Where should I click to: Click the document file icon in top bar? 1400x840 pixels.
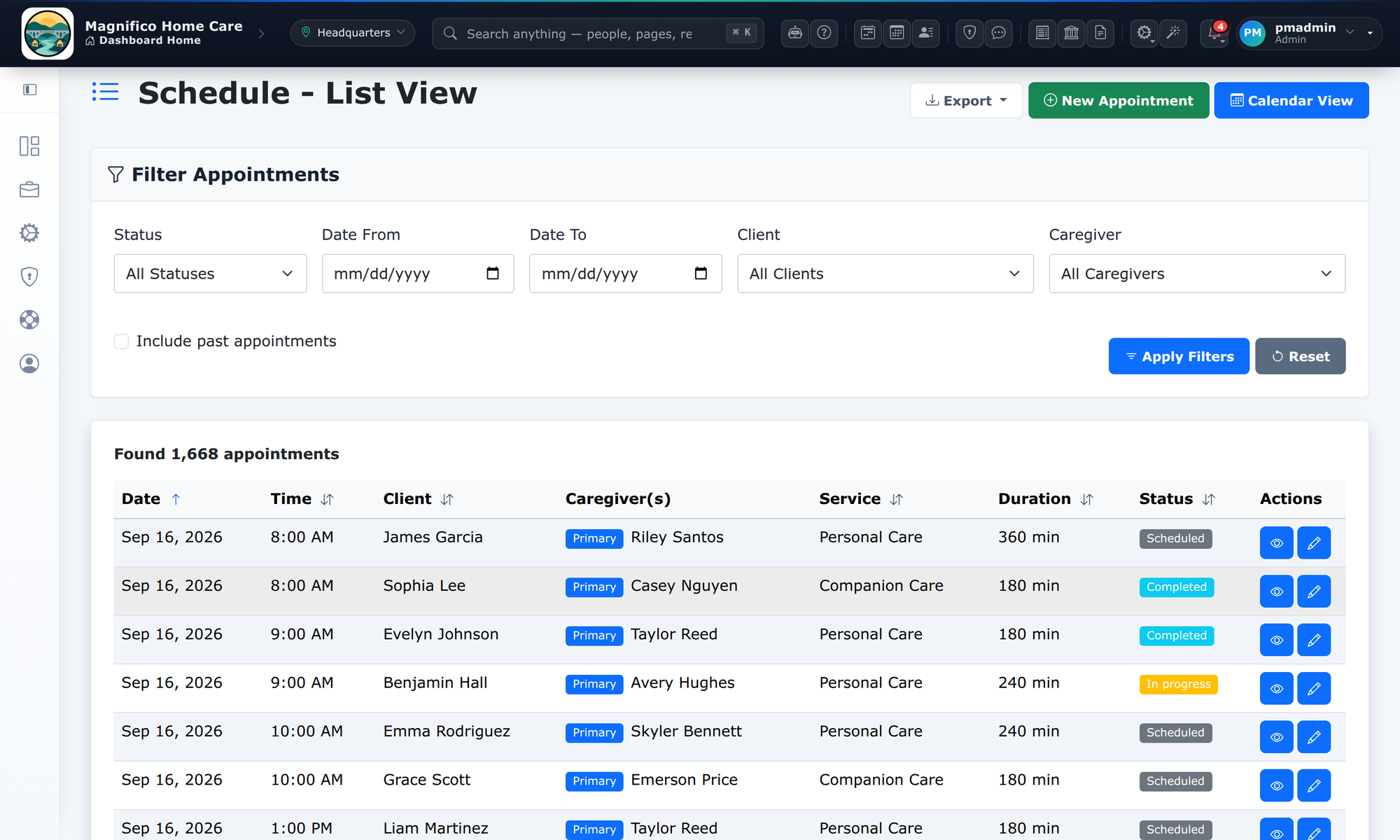[1100, 33]
